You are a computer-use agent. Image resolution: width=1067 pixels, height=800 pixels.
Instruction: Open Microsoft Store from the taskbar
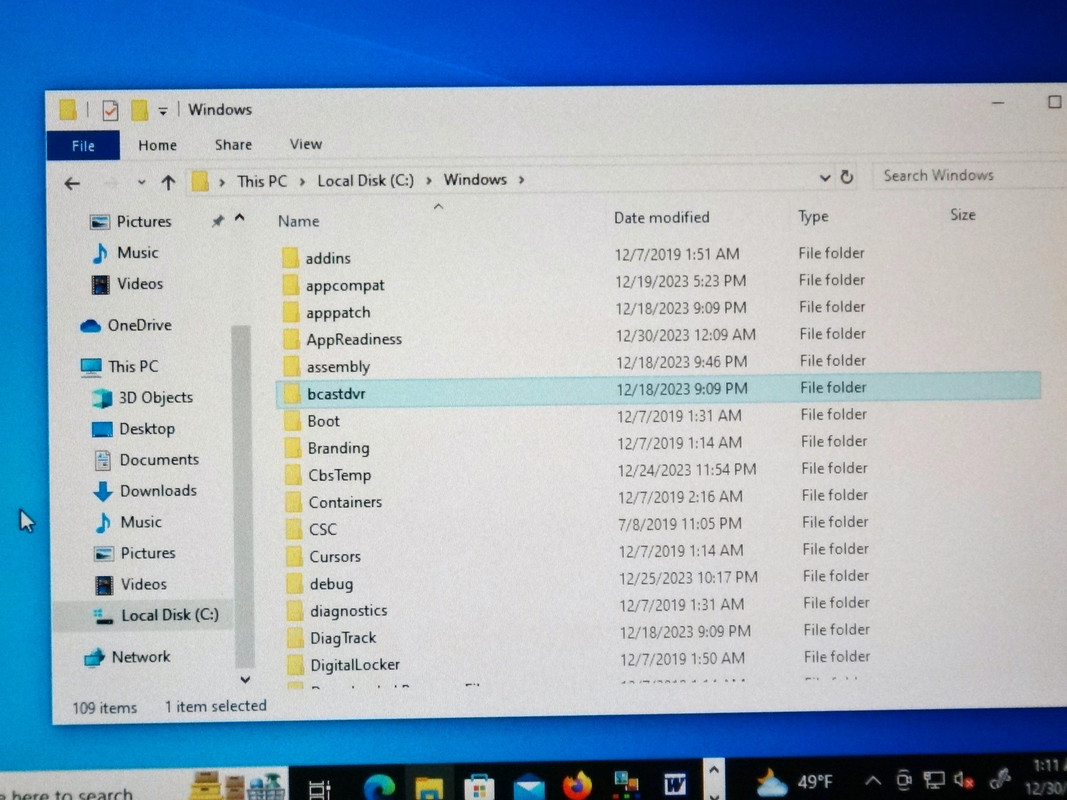(x=479, y=787)
